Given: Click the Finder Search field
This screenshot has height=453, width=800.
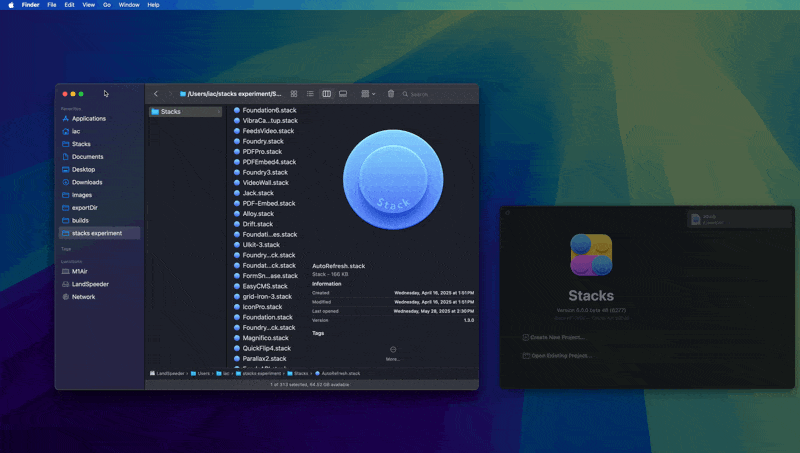Looking at the screenshot, I should point(437,94).
